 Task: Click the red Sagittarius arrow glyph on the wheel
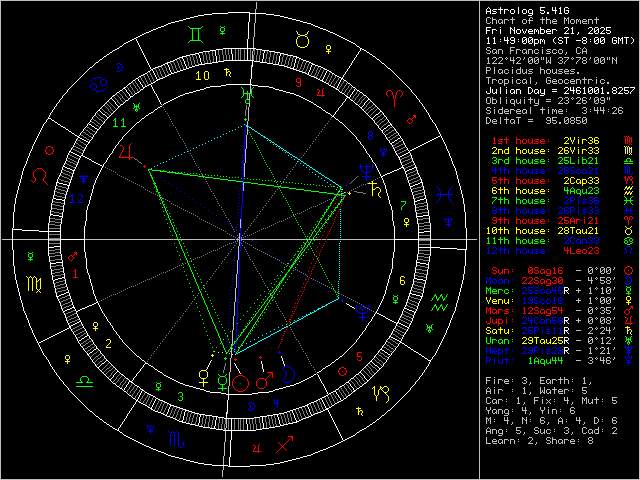284,444
